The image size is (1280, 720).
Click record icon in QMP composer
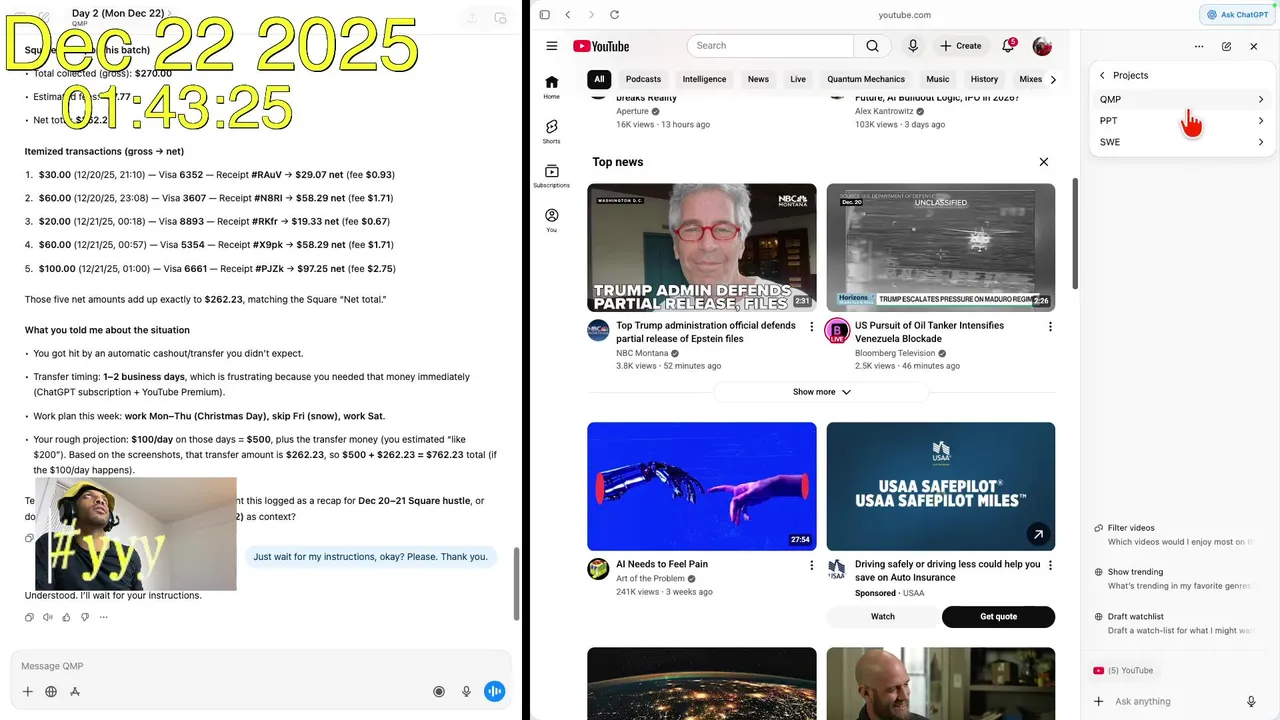[439, 691]
